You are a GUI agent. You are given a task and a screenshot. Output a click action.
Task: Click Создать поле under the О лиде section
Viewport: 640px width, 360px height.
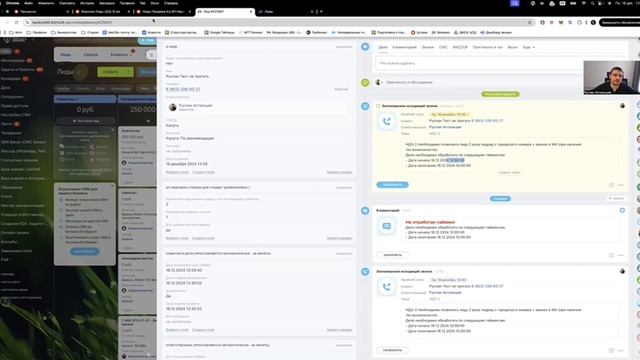pos(203,172)
